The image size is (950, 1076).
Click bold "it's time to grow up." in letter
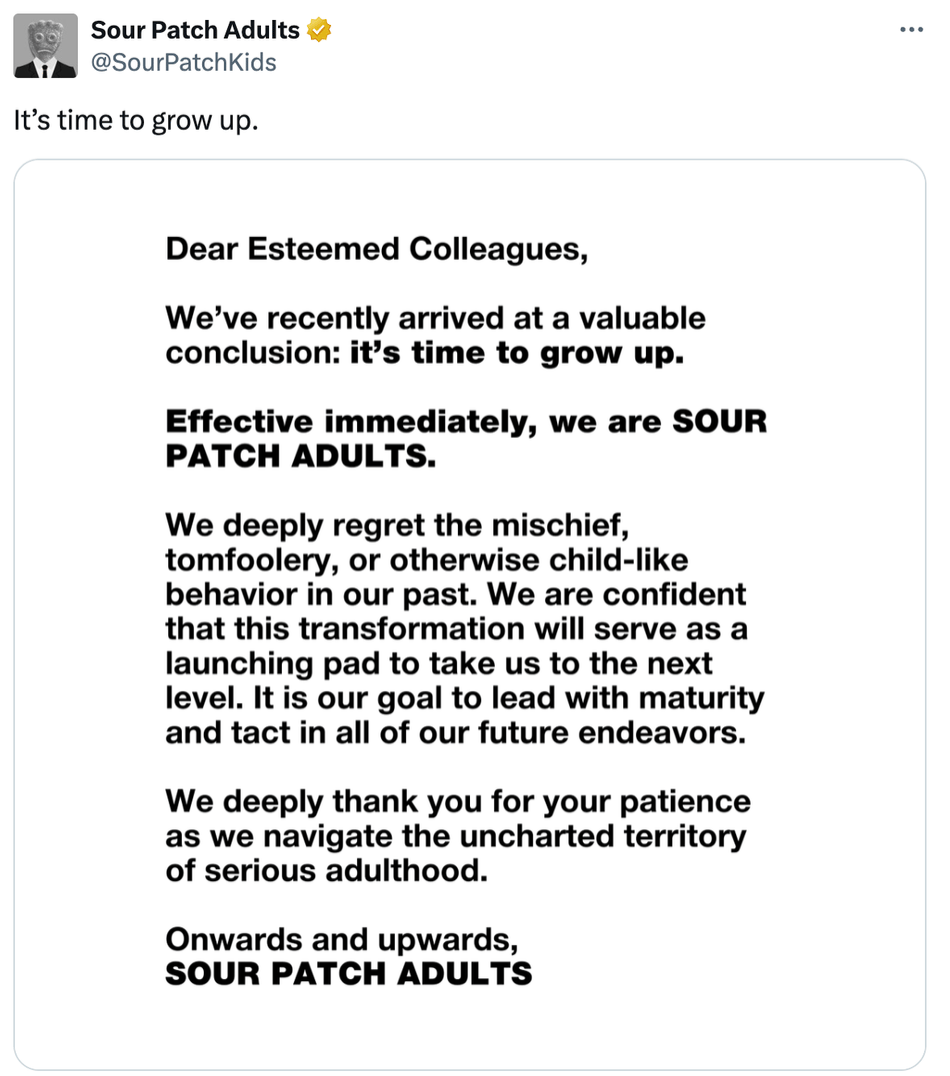click(x=517, y=354)
